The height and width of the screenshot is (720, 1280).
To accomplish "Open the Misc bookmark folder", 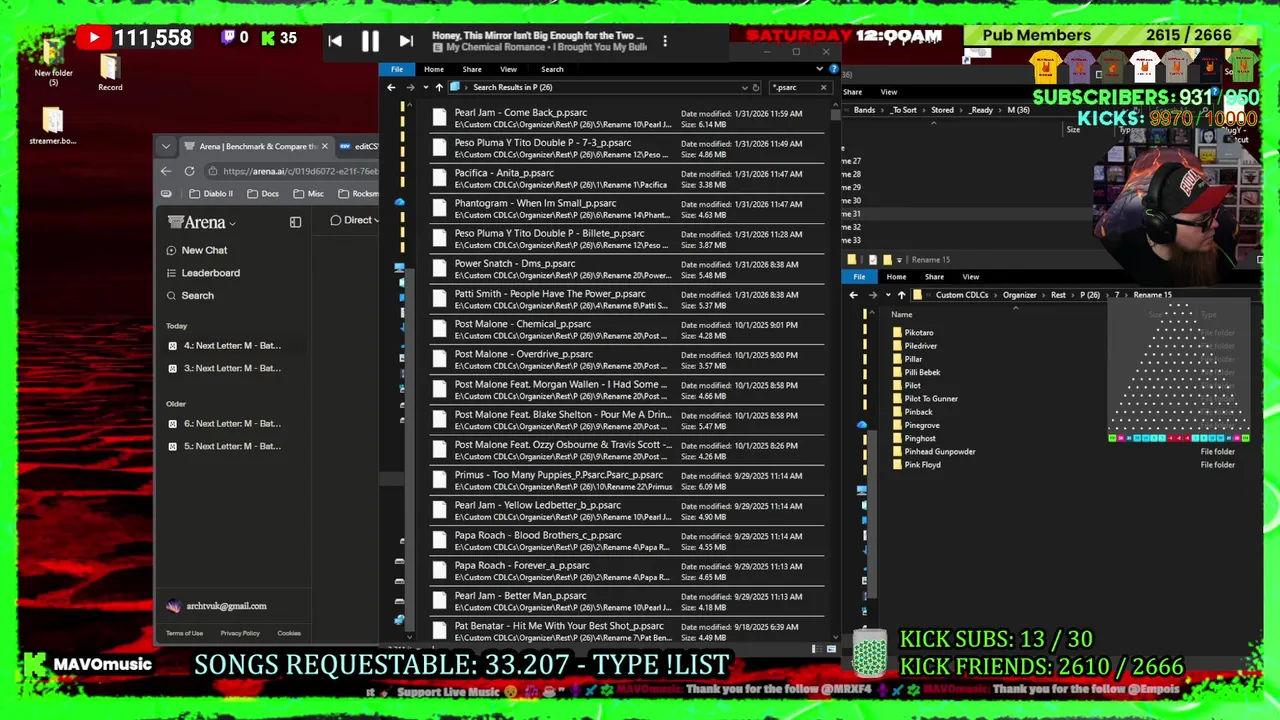I will coord(308,194).
